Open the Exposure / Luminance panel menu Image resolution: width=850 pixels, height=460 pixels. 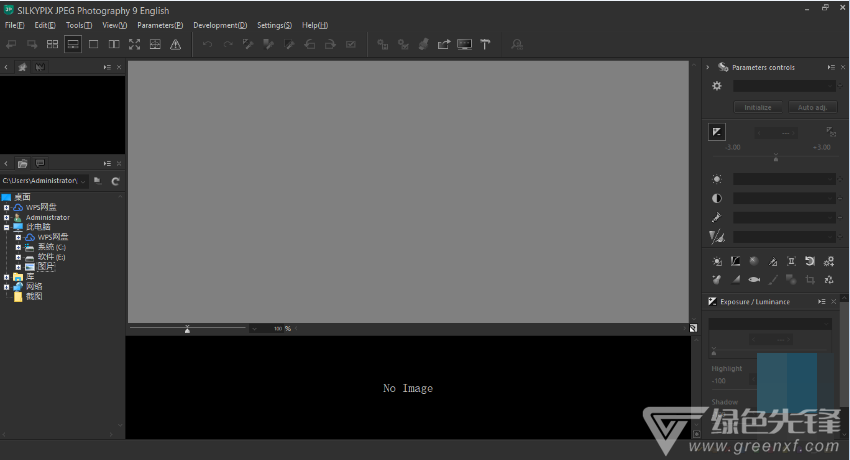pos(822,302)
